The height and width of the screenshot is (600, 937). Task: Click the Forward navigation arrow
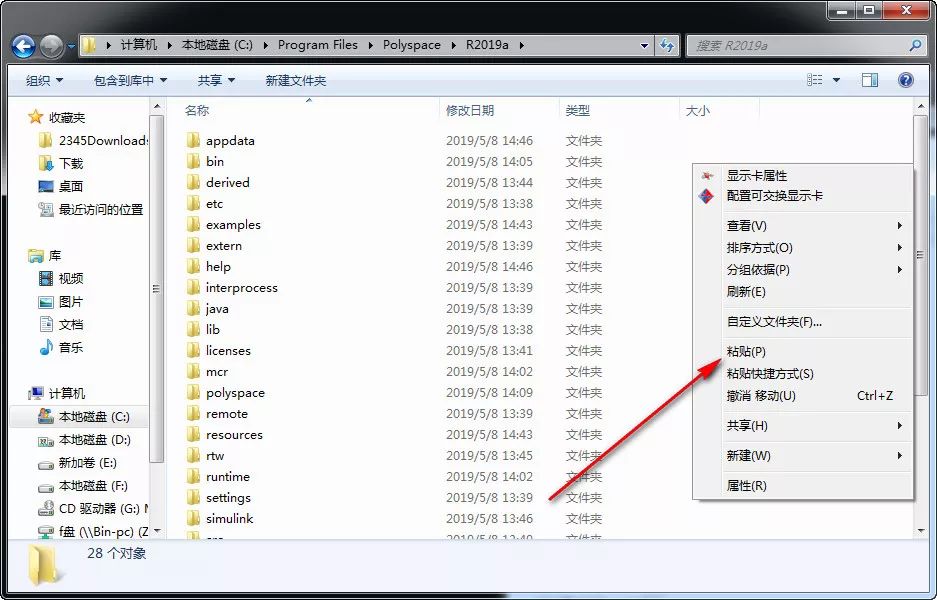[51, 45]
